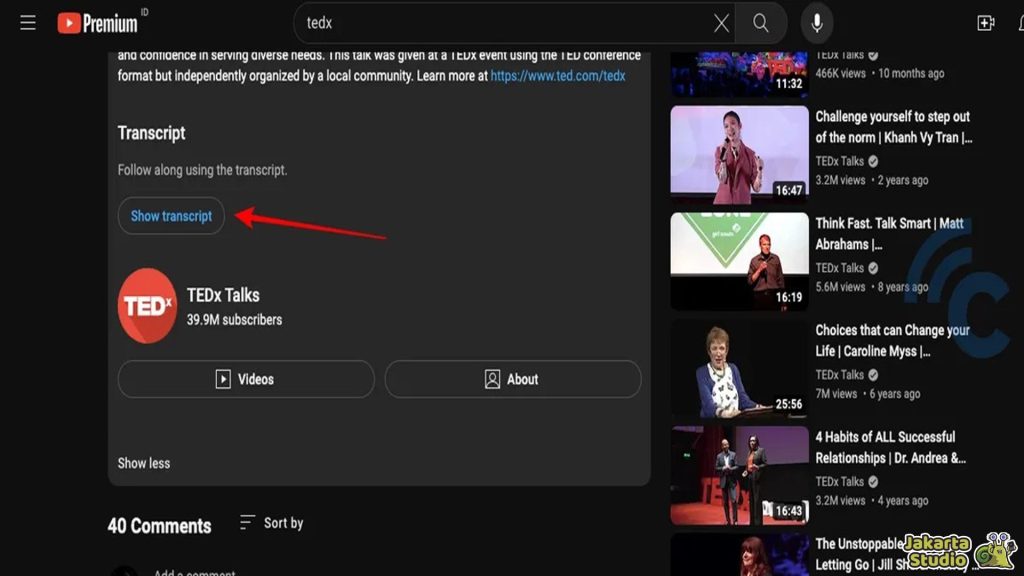Image resolution: width=1024 pixels, height=576 pixels.
Task: Click the TEDx Talks channel name
Action: 223,295
